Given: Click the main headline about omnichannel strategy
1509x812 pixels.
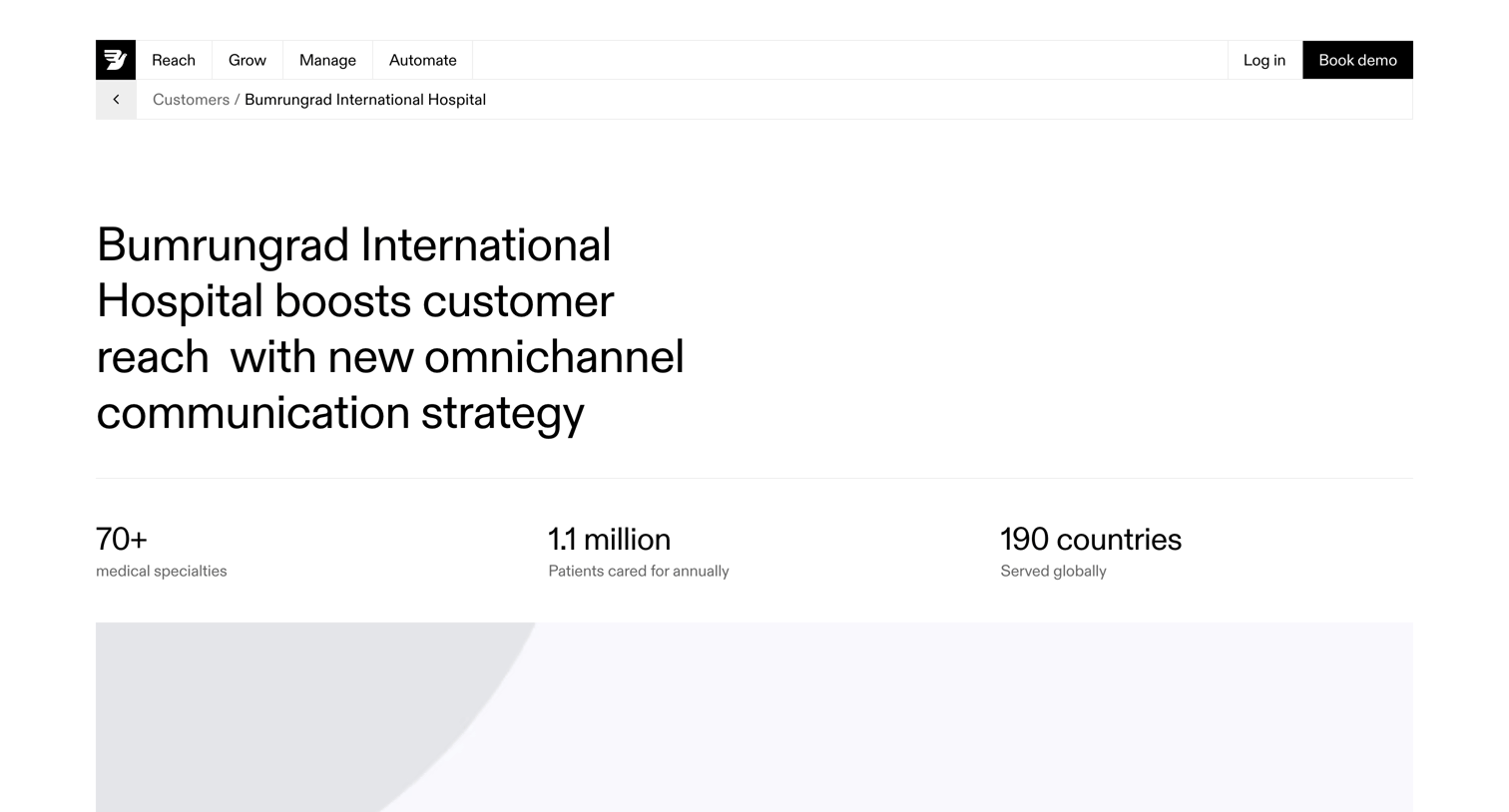Looking at the screenshot, I should 390,328.
